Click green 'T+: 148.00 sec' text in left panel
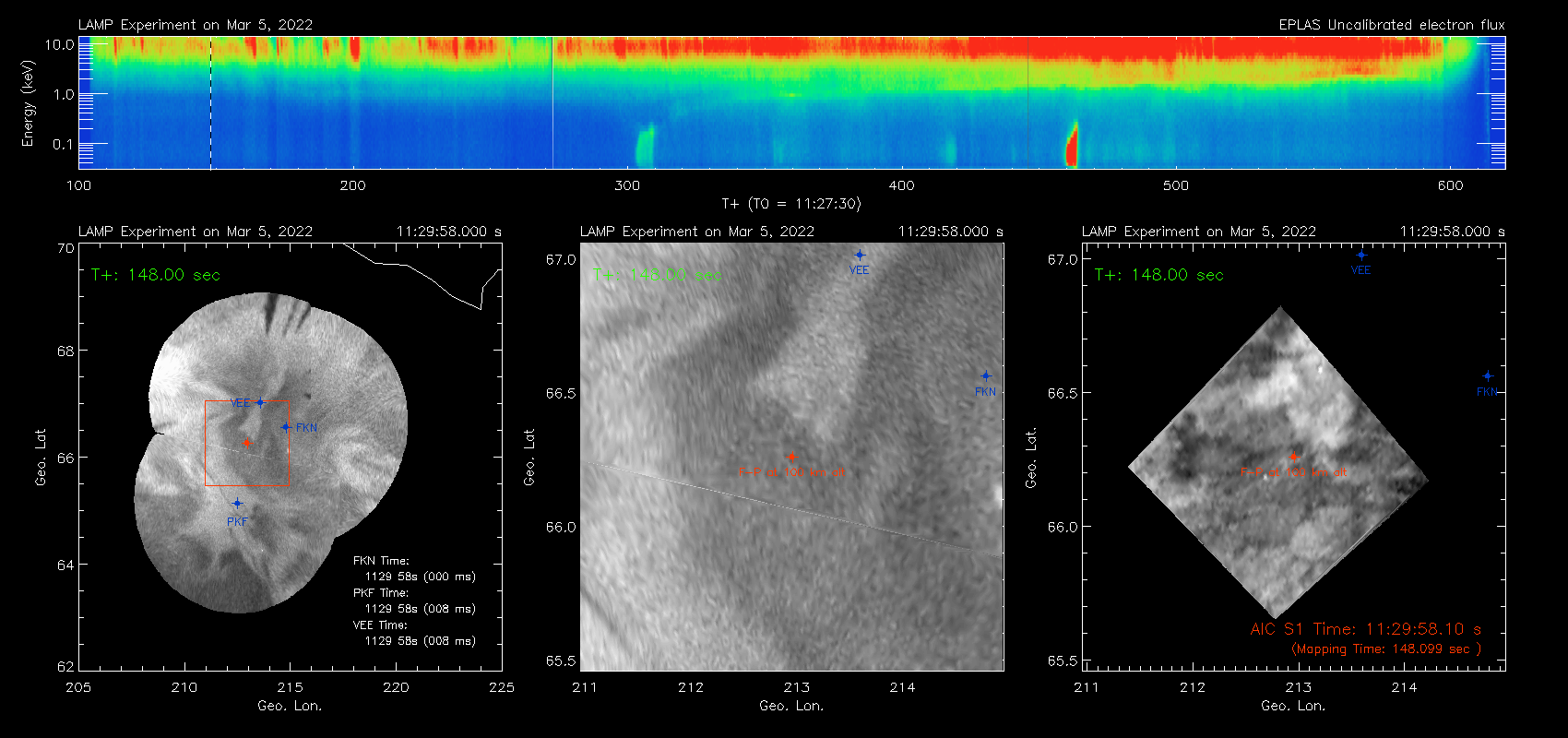The image size is (1568, 738). tap(156, 275)
